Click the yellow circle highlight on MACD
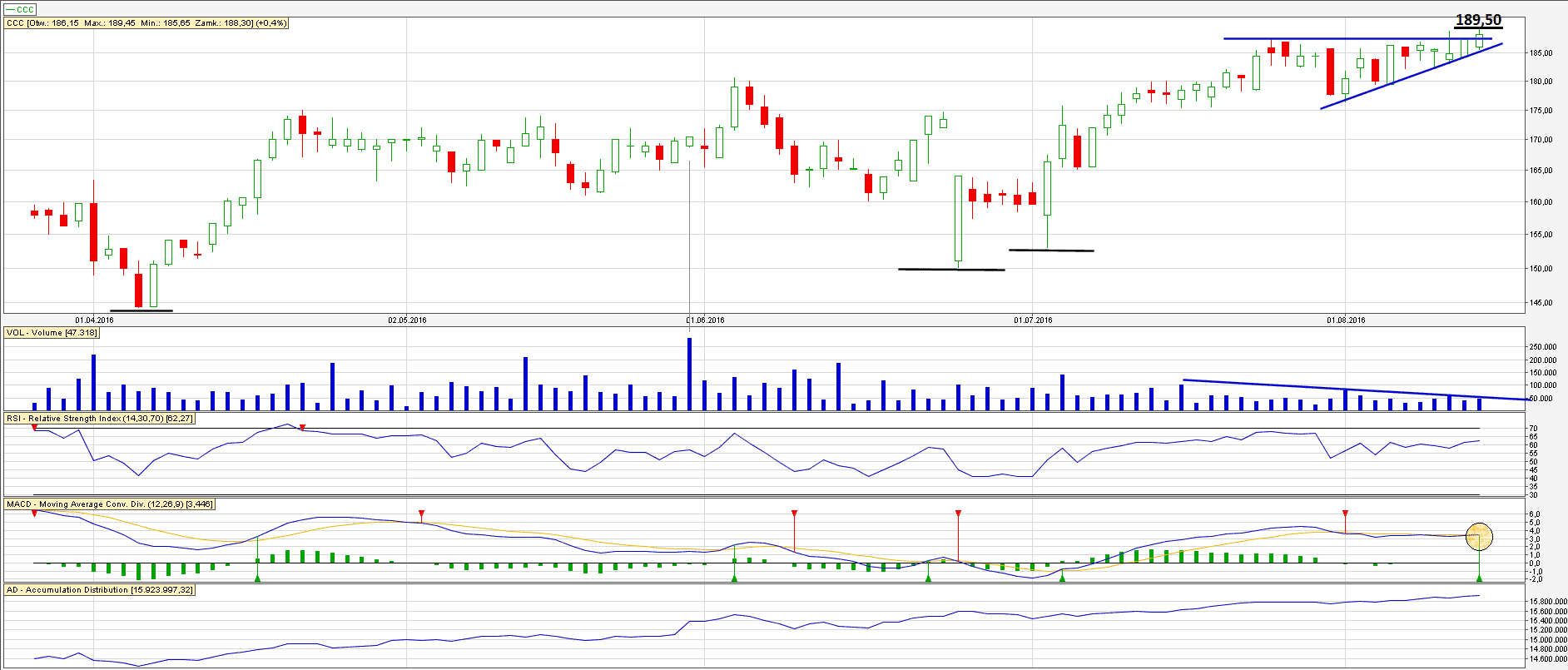The image size is (1568, 670). tap(1479, 536)
